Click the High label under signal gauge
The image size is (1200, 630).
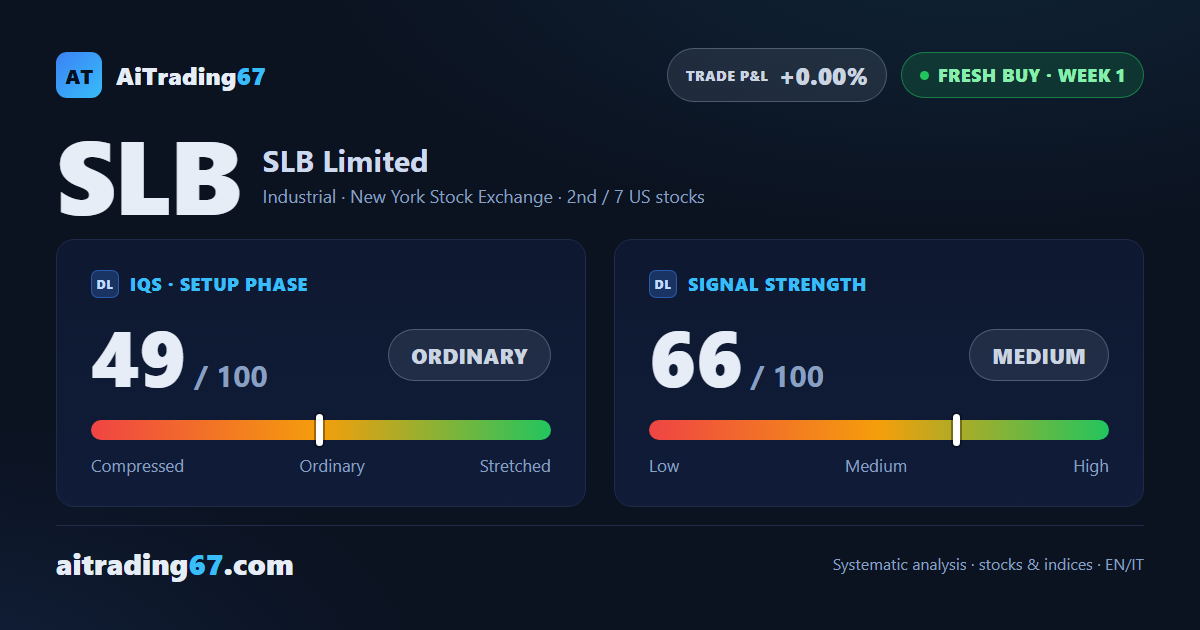1091,466
